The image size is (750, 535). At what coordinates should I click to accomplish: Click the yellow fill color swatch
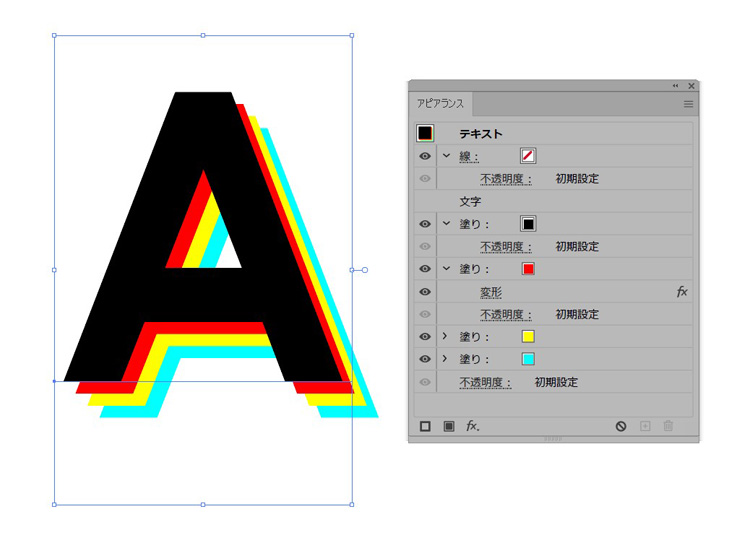(528, 337)
